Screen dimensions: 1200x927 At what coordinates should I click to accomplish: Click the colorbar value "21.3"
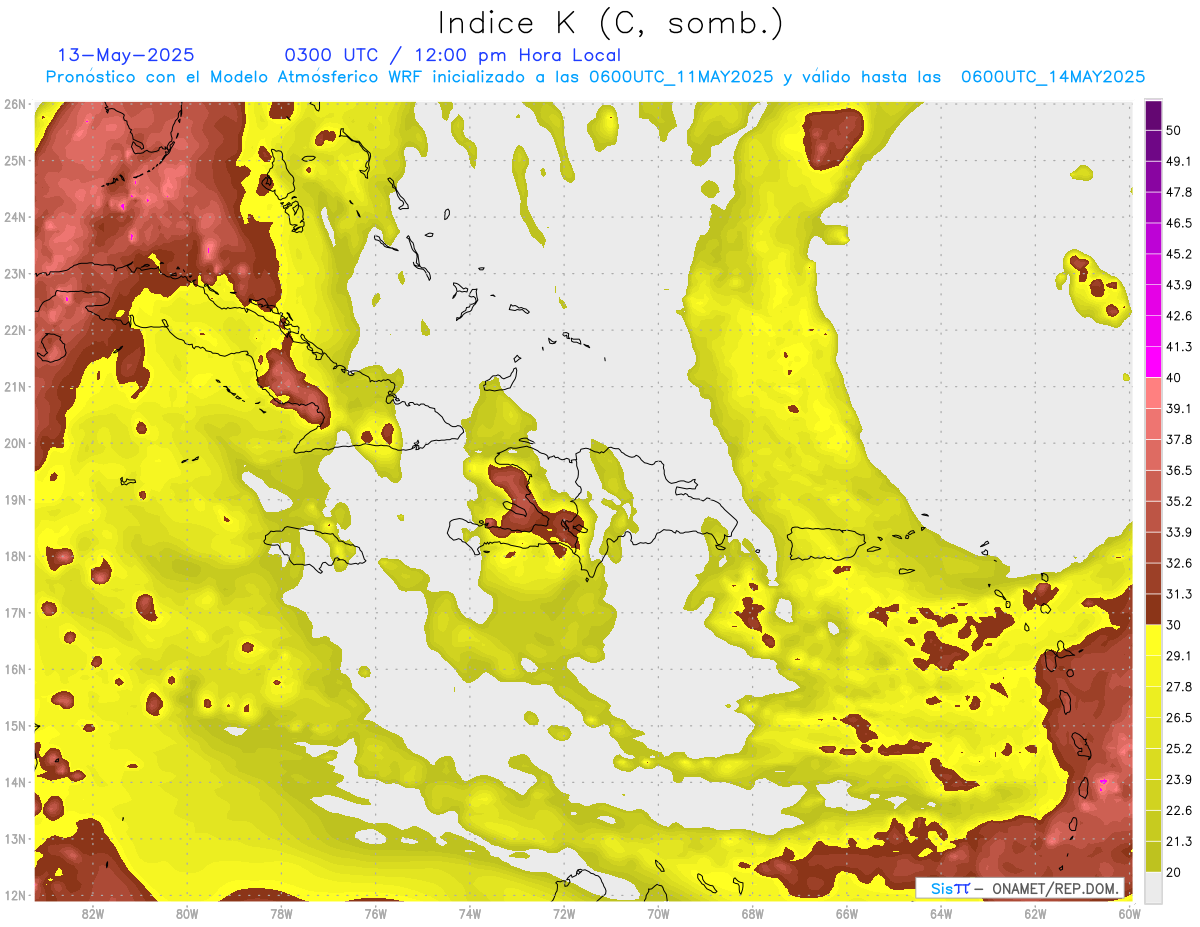(1179, 841)
